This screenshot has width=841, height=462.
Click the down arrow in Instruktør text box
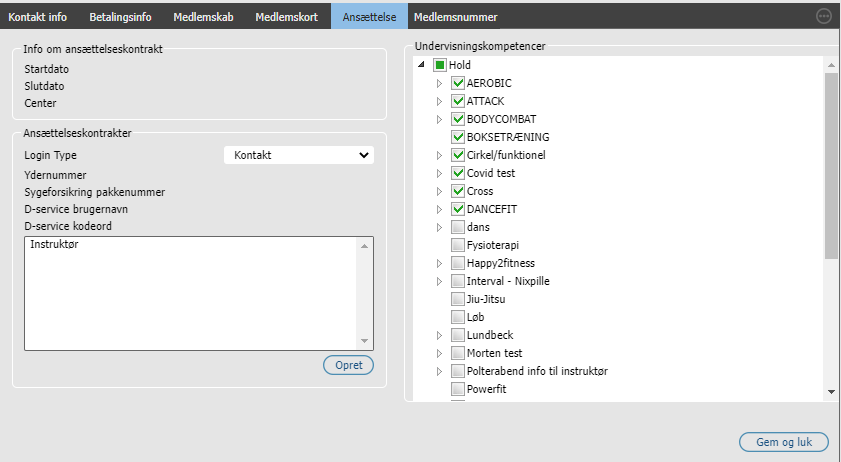pos(364,341)
